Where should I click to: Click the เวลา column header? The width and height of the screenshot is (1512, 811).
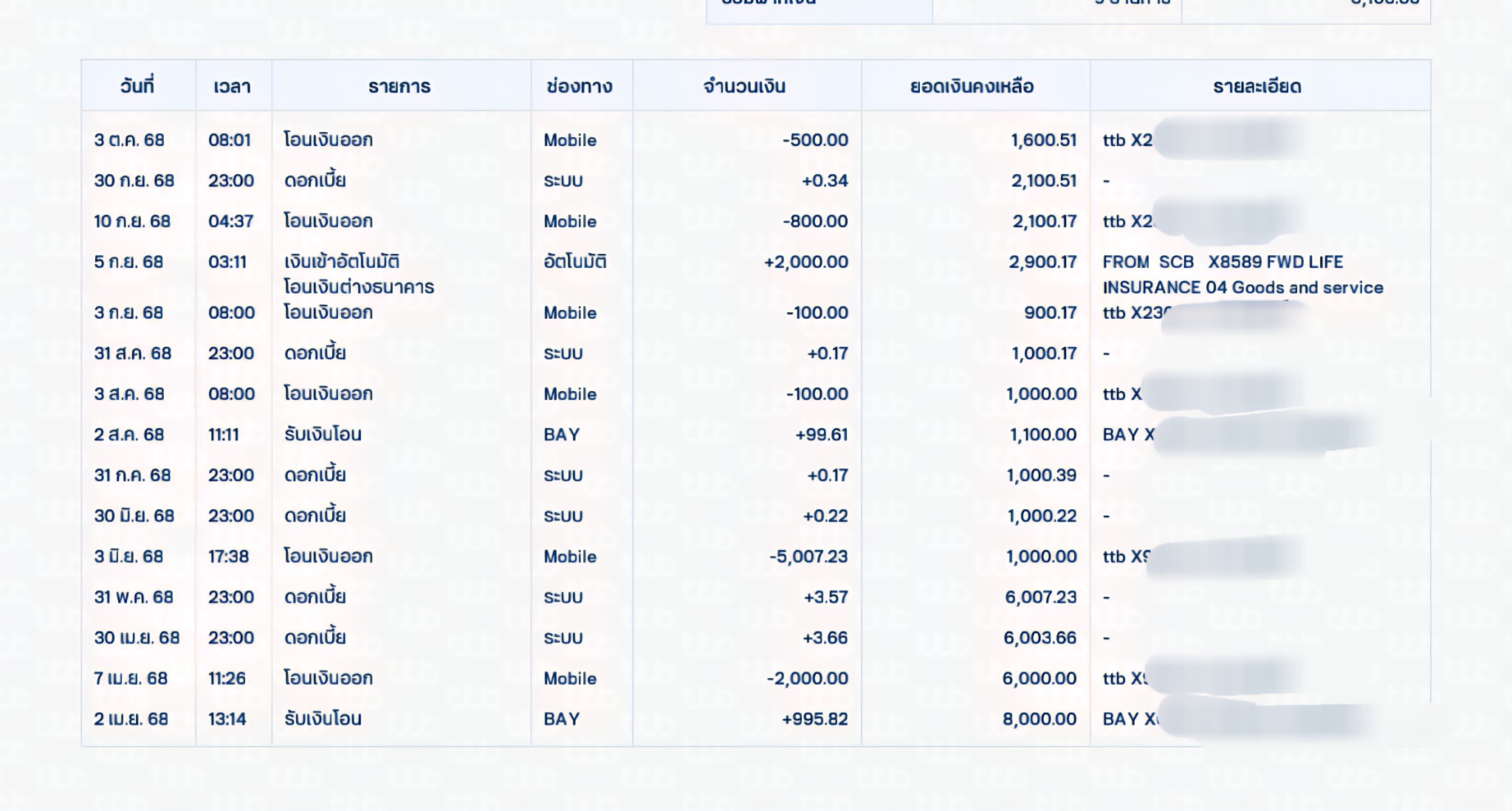tap(232, 86)
